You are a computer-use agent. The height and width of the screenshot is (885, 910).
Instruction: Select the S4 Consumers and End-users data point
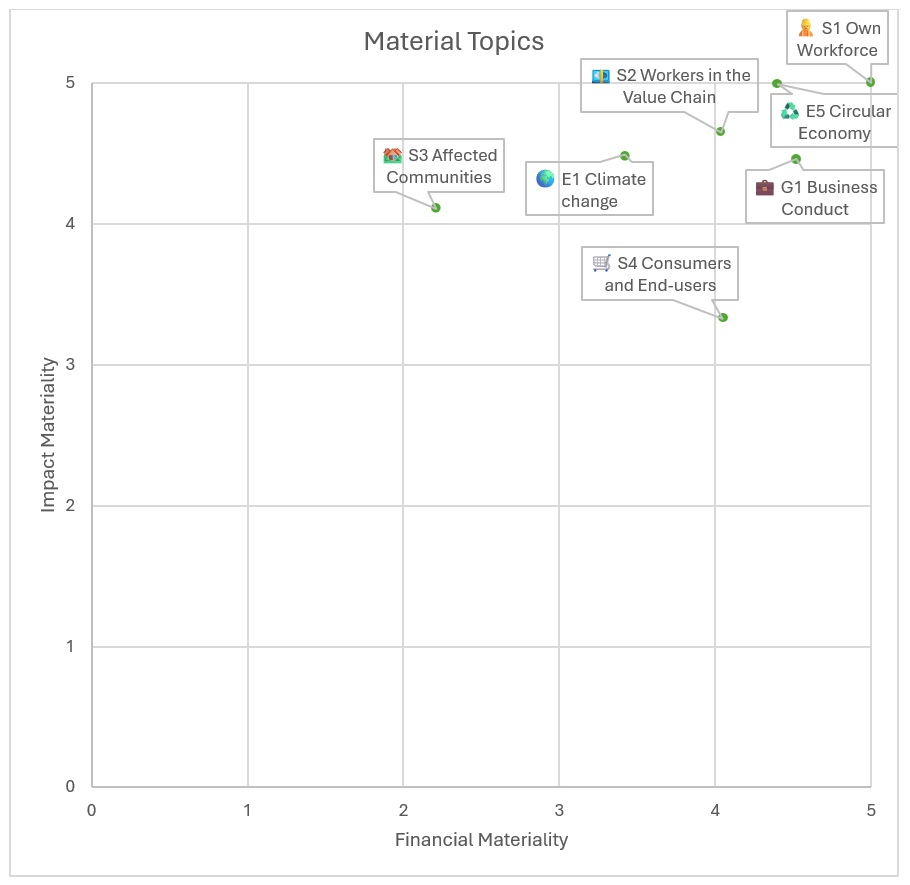click(x=723, y=317)
